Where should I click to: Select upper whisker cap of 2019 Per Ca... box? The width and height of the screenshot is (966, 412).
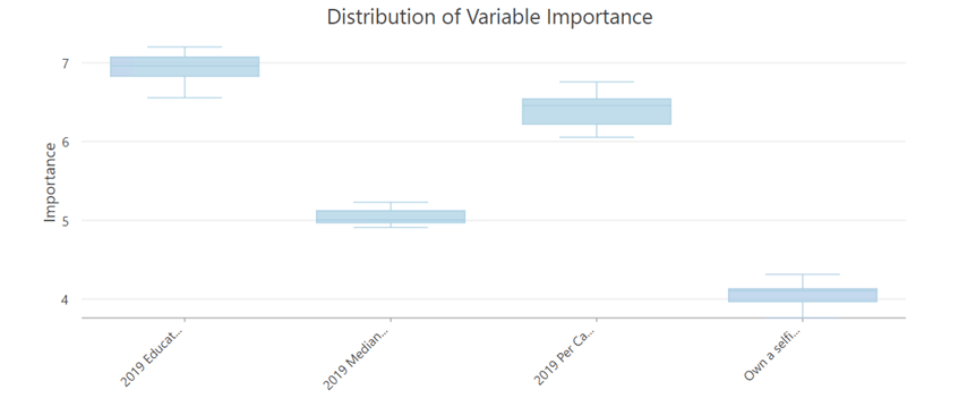click(596, 82)
